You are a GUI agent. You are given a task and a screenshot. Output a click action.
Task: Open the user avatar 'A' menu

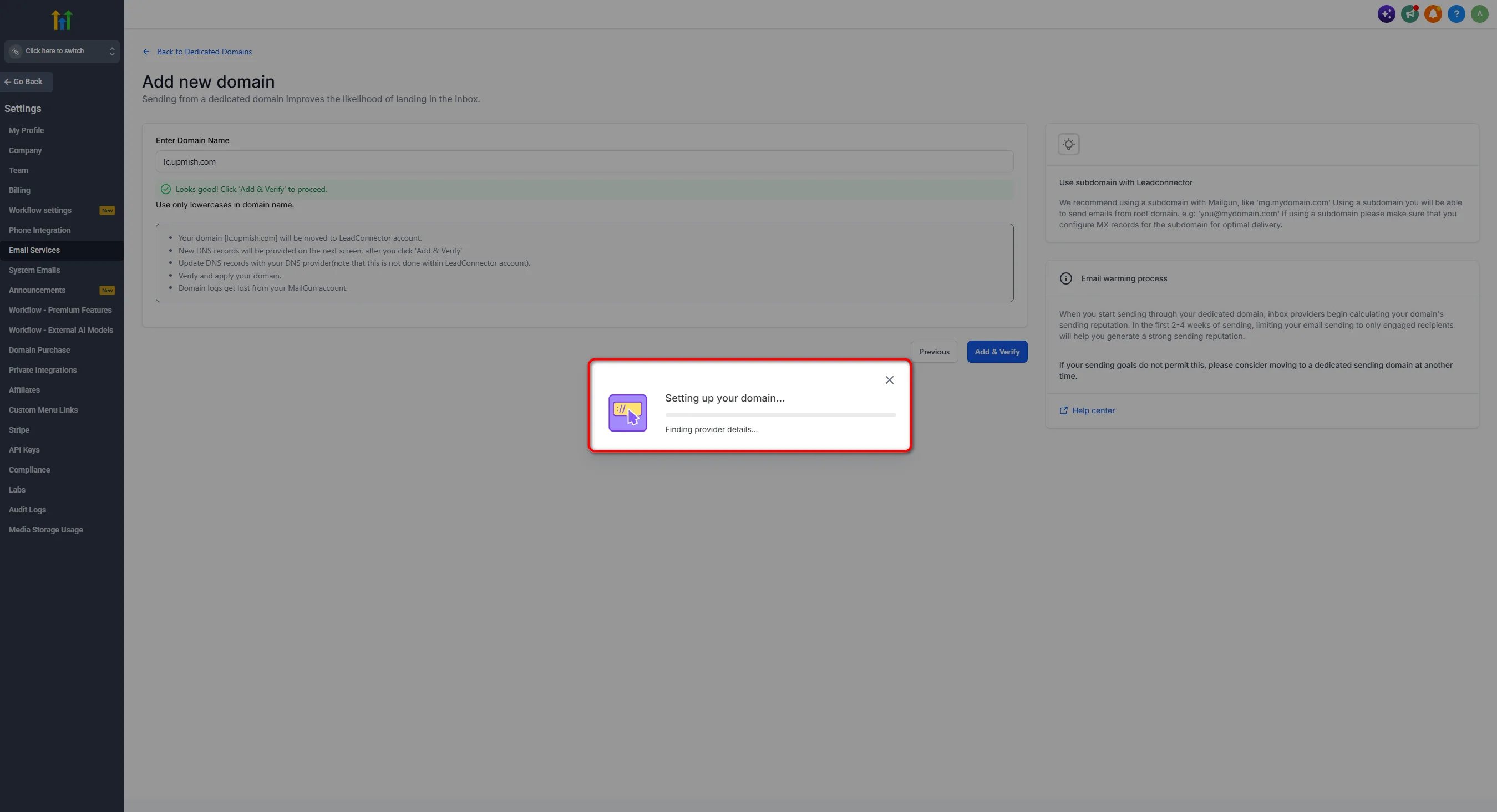click(1480, 13)
